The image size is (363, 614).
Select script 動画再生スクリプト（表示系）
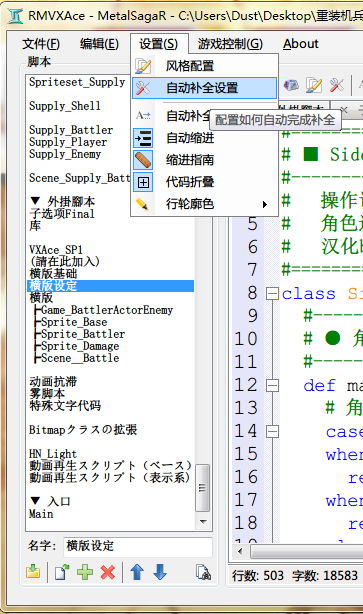click(x=110, y=477)
